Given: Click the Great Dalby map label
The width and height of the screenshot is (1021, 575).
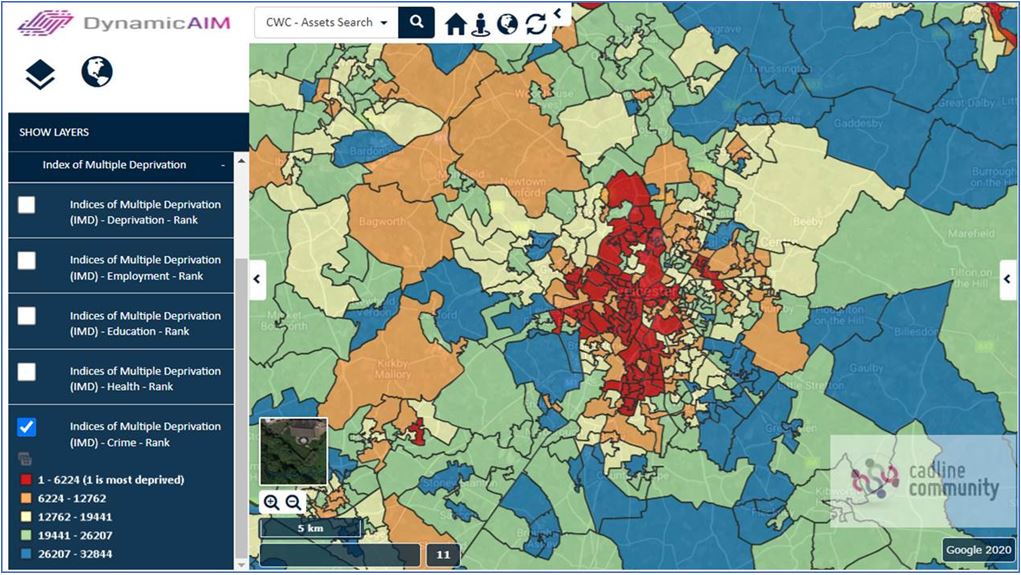Looking at the screenshot, I should pyautogui.click(x=966, y=102).
